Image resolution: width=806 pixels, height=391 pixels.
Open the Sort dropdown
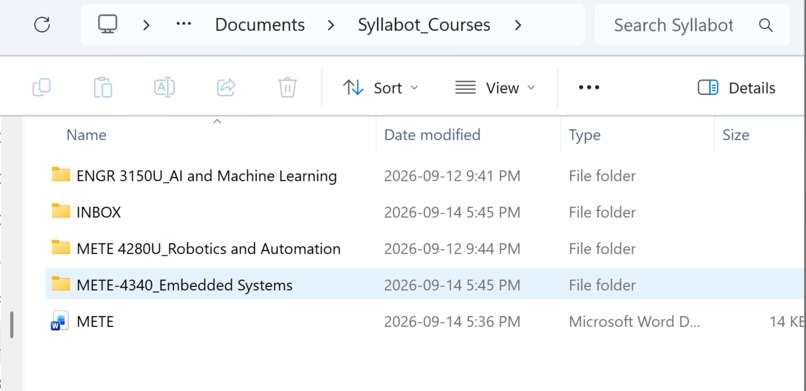click(381, 88)
